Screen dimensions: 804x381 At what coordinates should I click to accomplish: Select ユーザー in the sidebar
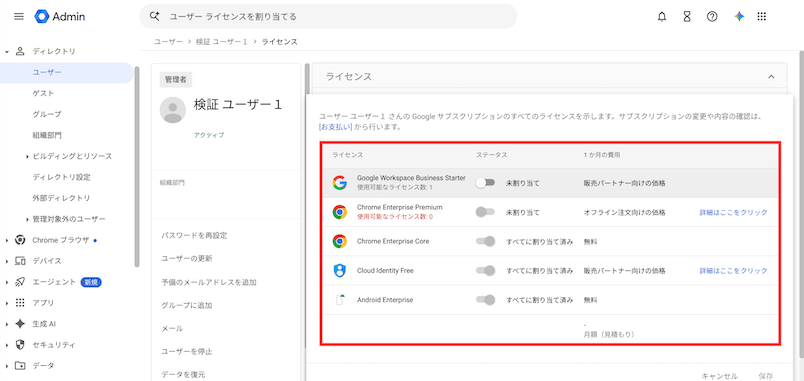click(x=67, y=72)
